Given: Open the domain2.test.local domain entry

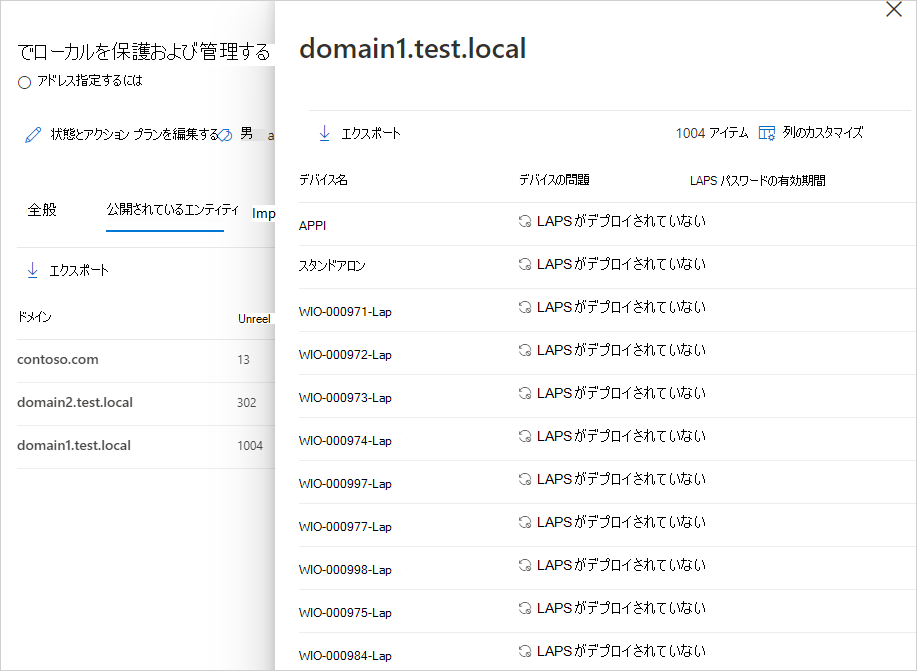Looking at the screenshot, I should coord(75,403).
